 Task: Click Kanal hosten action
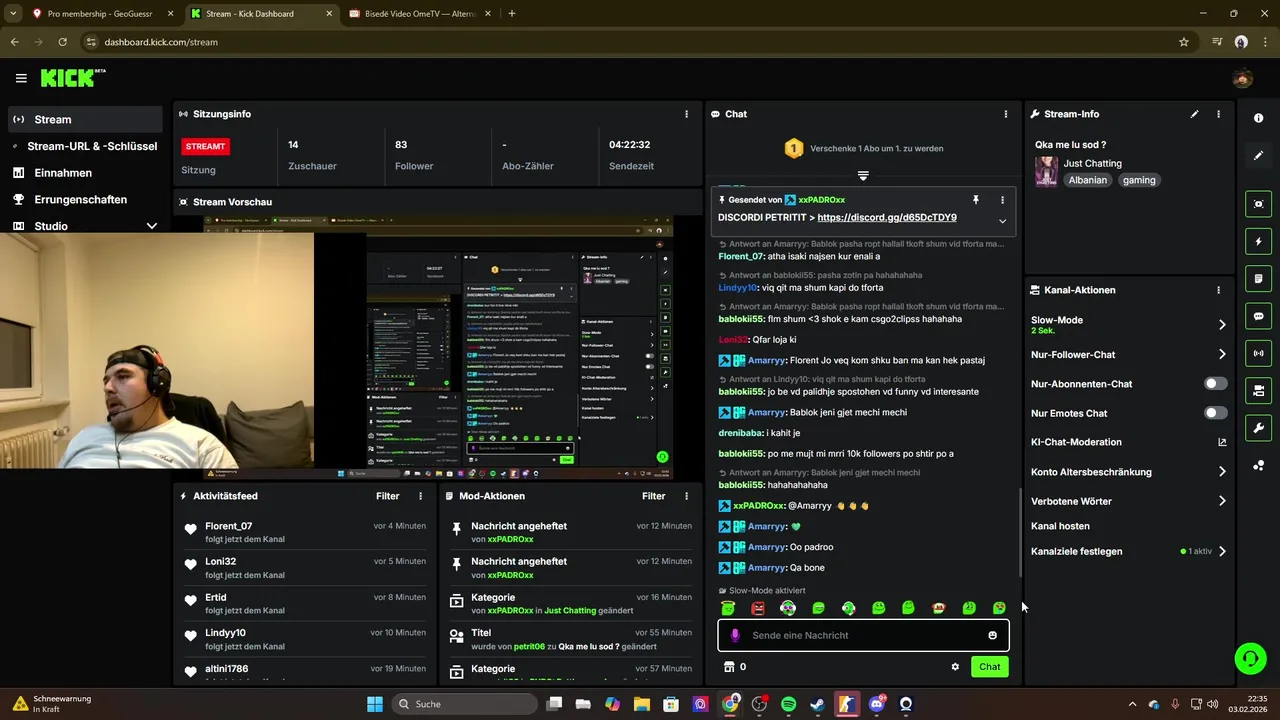tap(1060, 526)
